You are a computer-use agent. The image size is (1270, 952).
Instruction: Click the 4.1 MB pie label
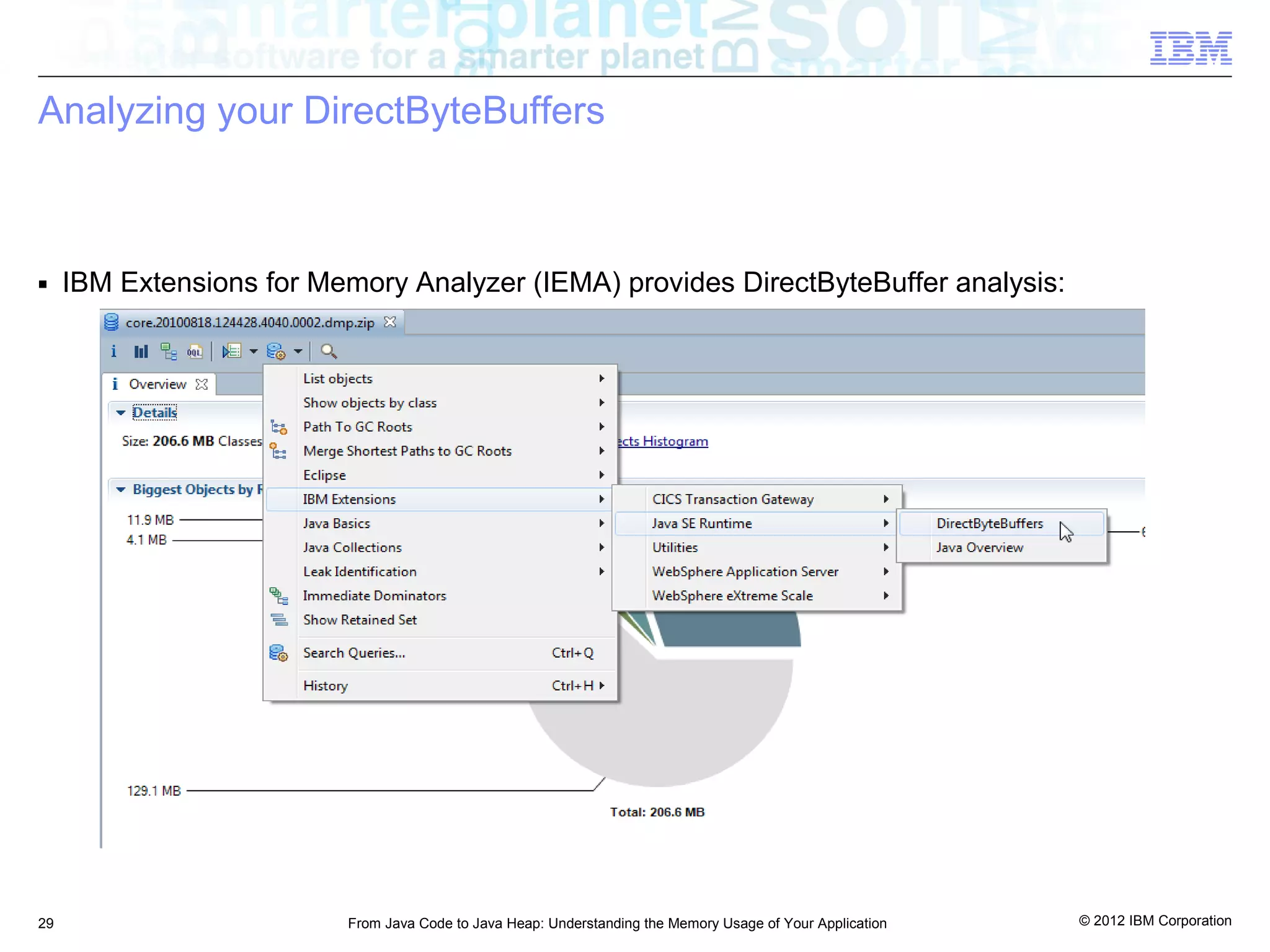[147, 540]
